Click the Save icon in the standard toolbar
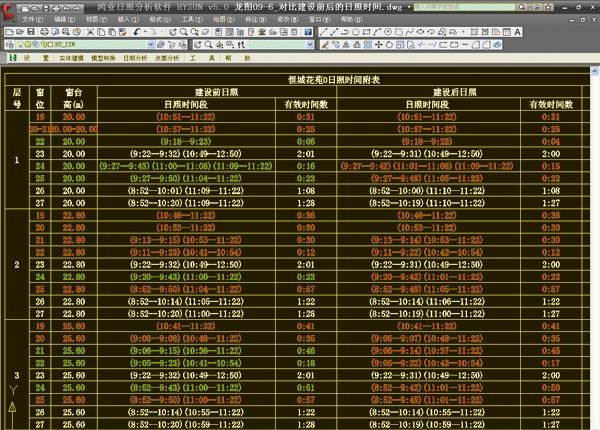Viewport: 600px width, 430px height. [x=31, y=32]
